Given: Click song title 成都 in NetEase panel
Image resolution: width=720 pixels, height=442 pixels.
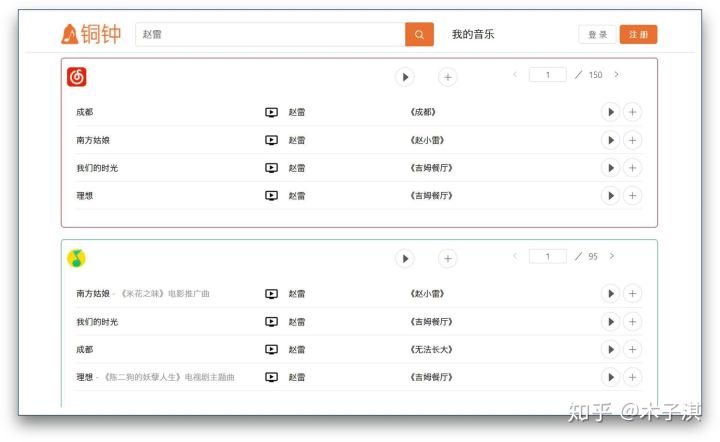Looking at the screenshot, I should click(84, 112).
